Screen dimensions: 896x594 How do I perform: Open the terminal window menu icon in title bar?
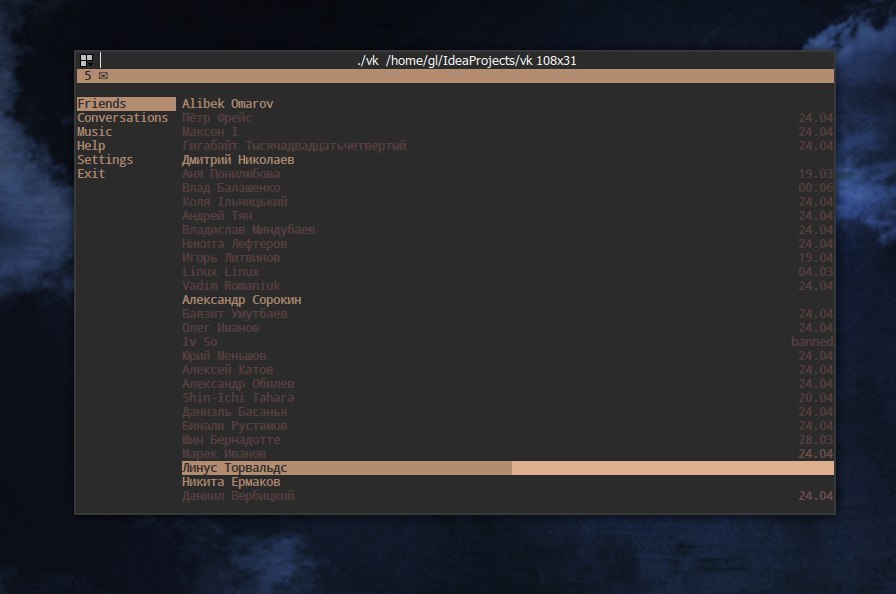[86, 60]
